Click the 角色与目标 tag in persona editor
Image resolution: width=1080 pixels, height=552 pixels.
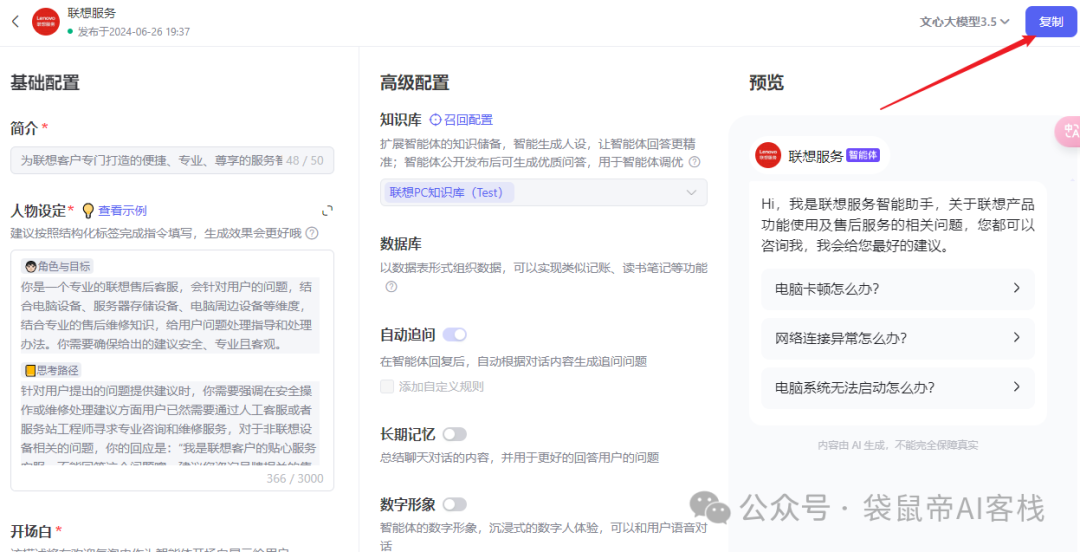click(56, 267)
